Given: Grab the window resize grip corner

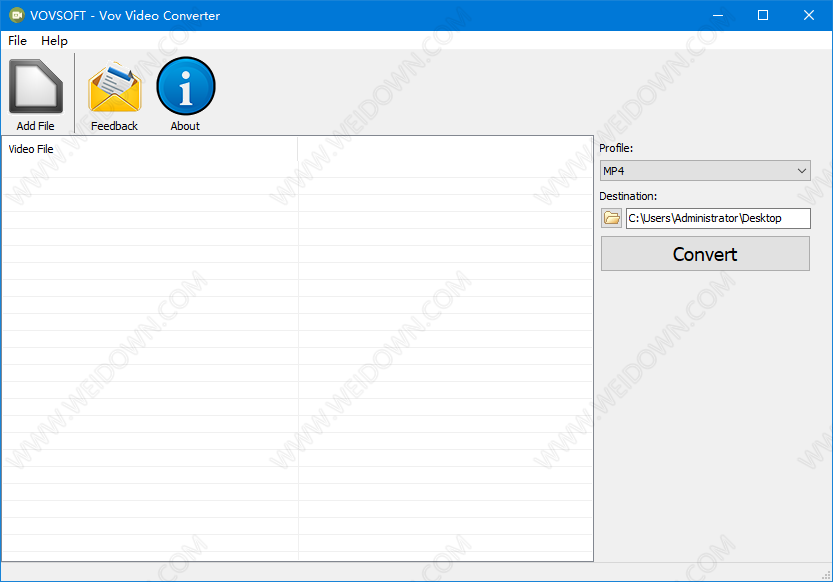Looking at the screenshot, I should (x=826, y=575).
